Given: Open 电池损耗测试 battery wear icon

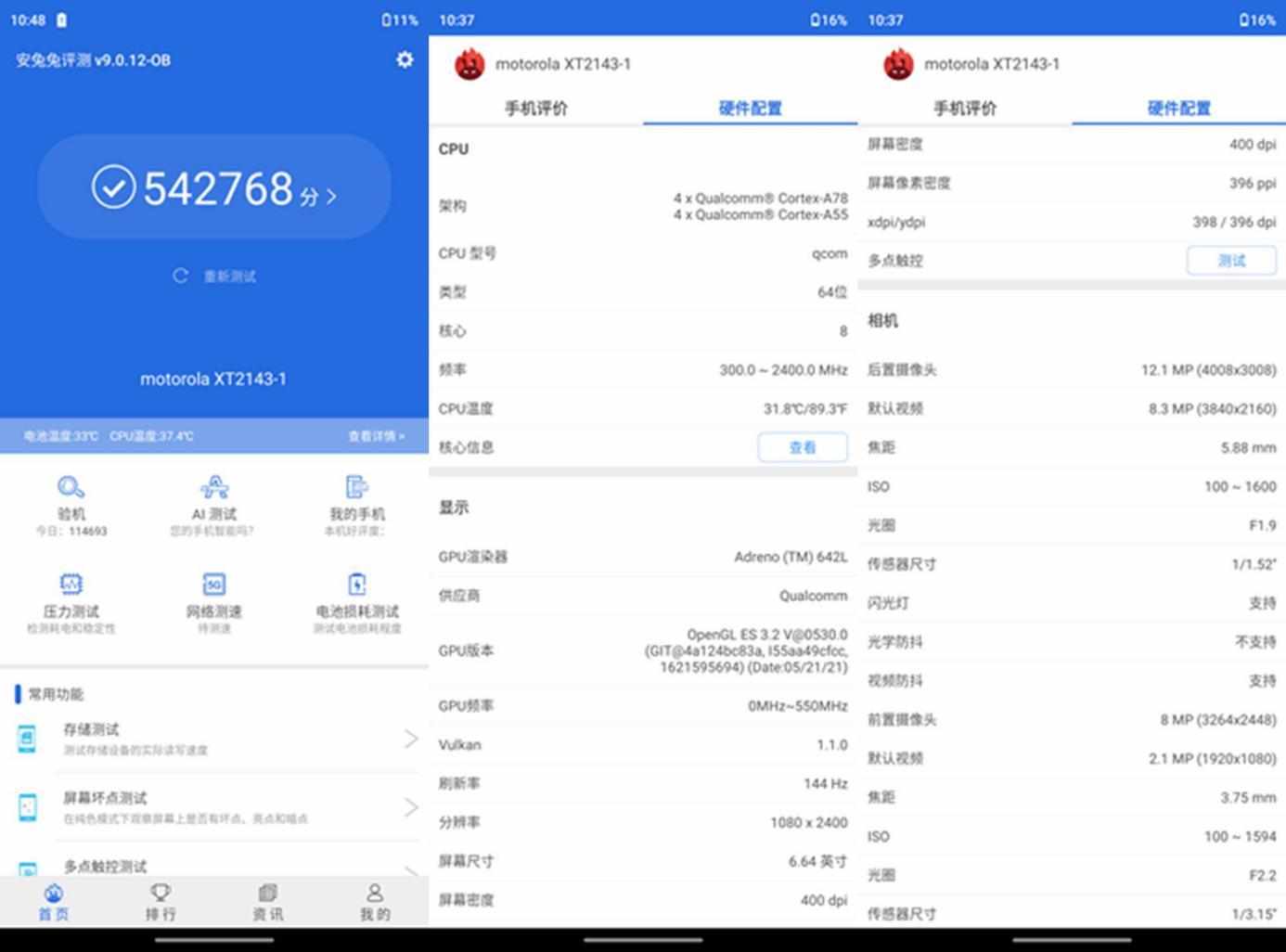Looking at the screenshot, I should pos(357,584).
